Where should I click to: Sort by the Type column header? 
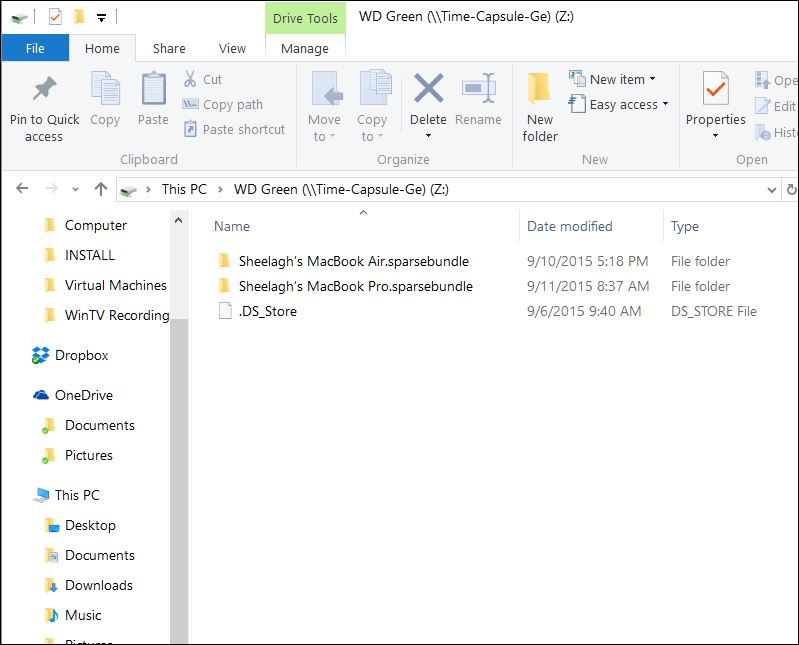tap(684, 226)
